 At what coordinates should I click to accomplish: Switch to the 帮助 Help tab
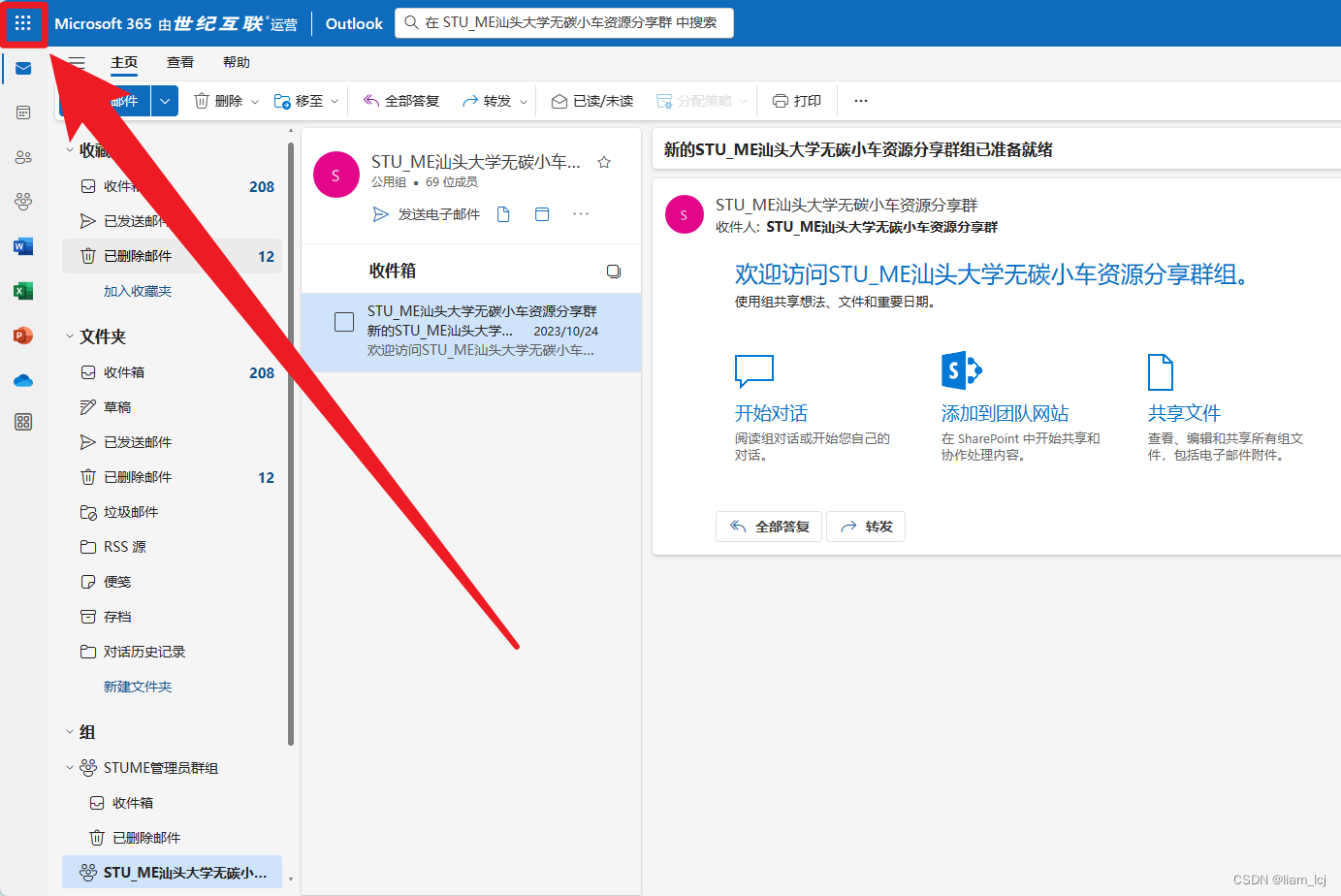coord(237,62)
